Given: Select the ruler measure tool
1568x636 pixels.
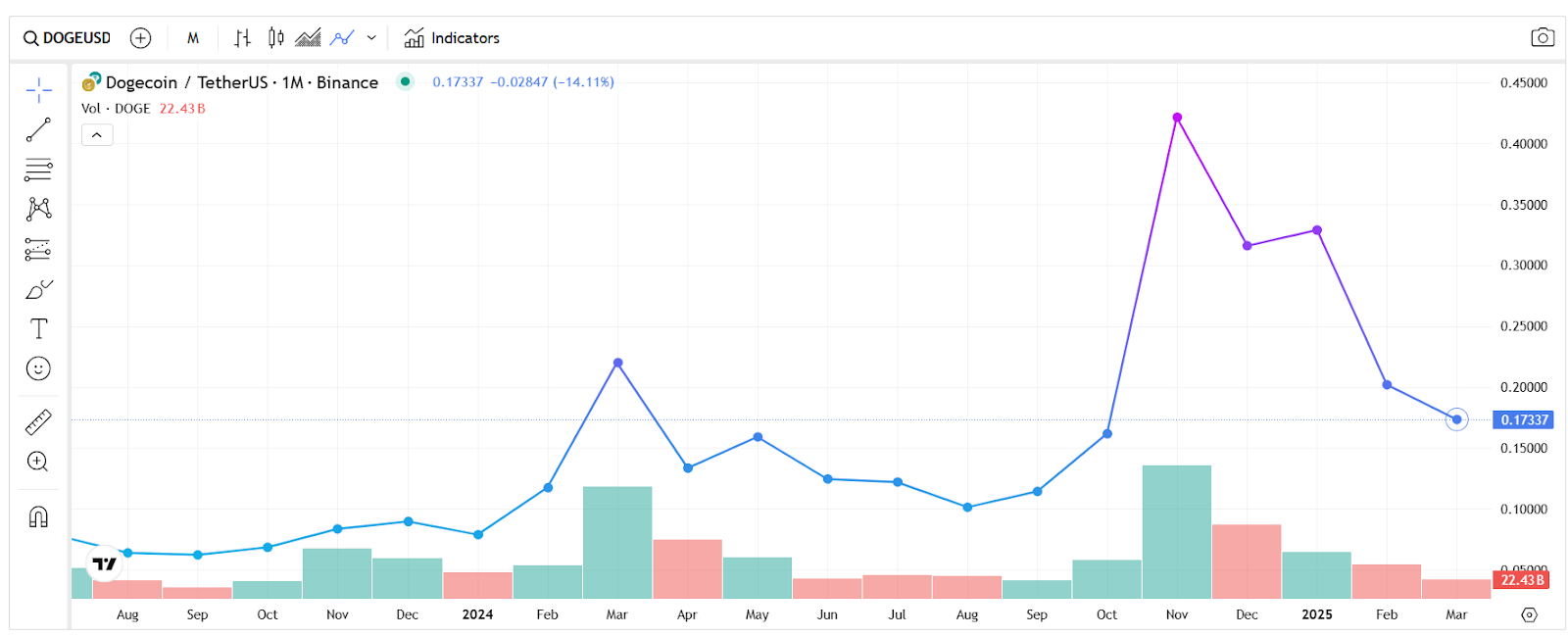Looking at the screenshot, I should pos(38,422).
